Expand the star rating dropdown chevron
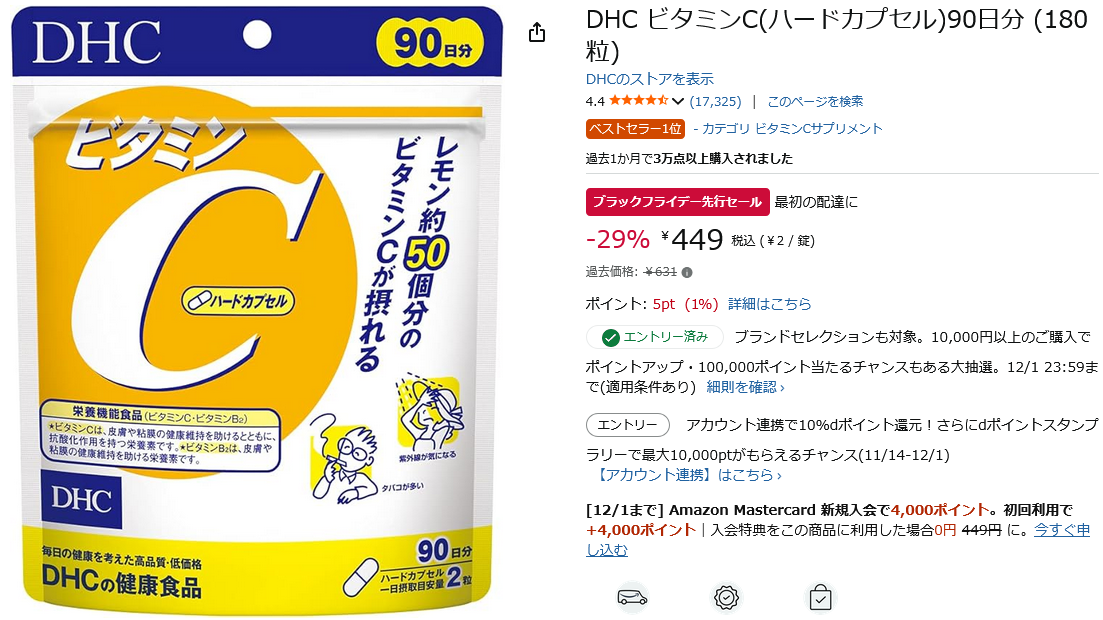 tap(677, 101)
